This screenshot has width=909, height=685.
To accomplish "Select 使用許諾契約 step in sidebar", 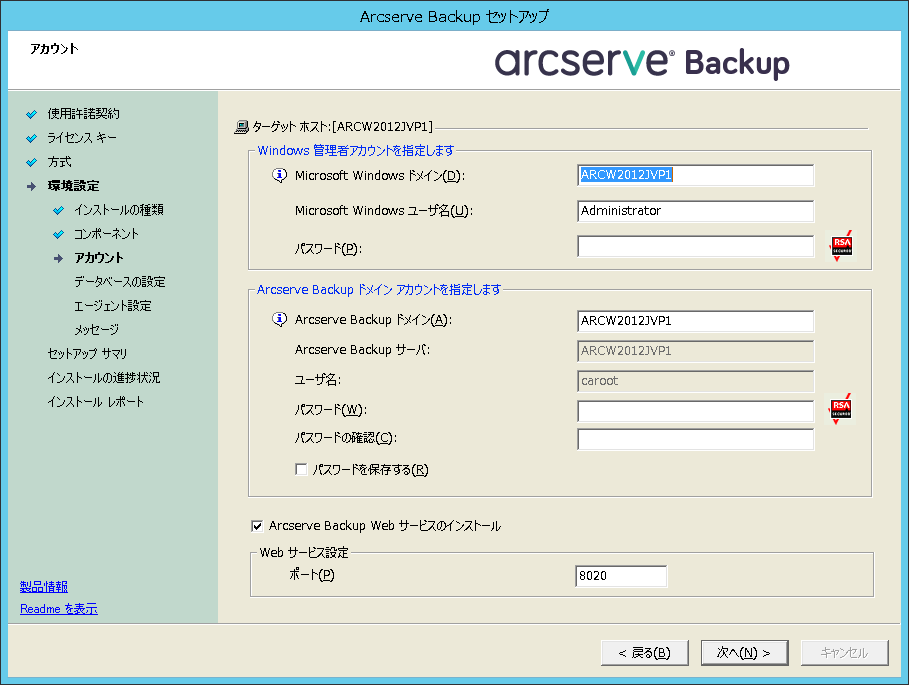I will coord(83,114).
